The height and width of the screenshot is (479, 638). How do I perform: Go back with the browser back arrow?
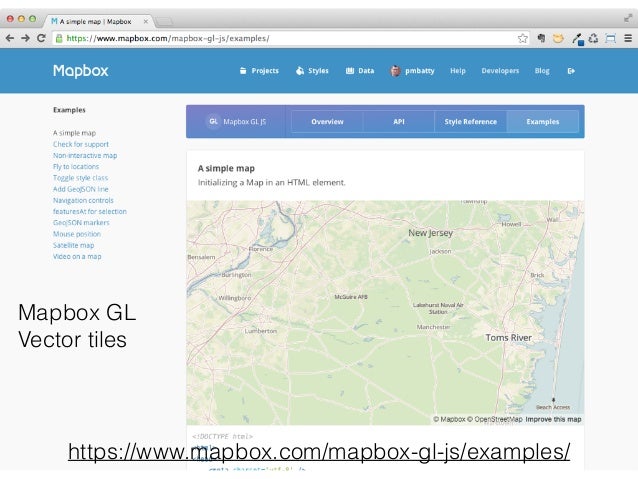pyautogui.click(x=10, y=38)
